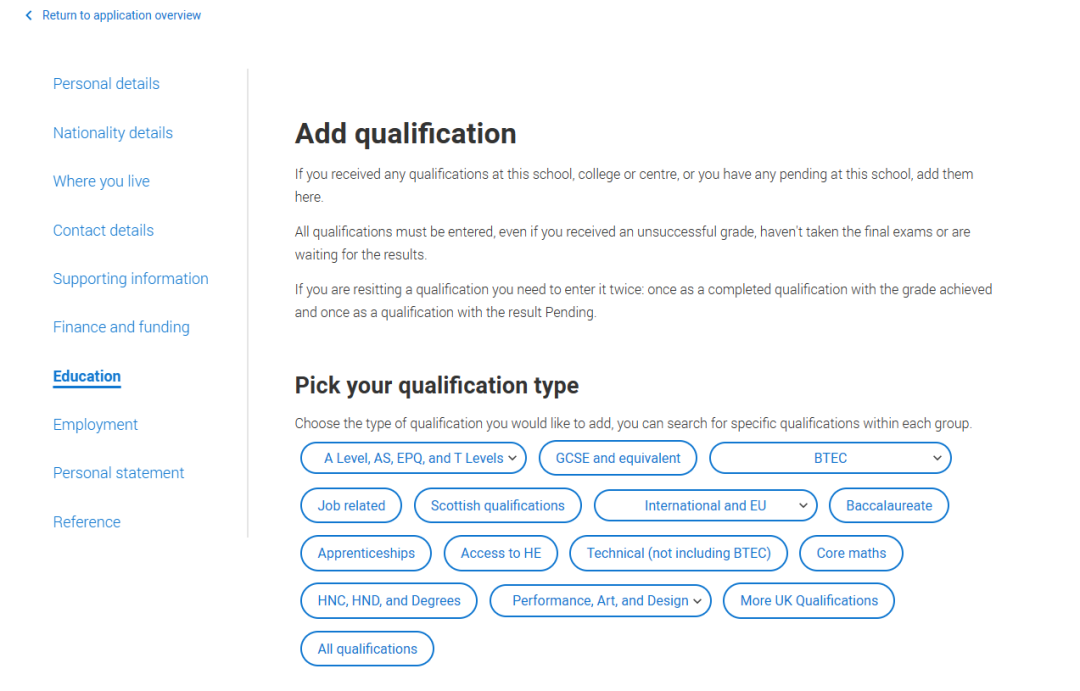Open the Personal statement section

click(118, 473)
